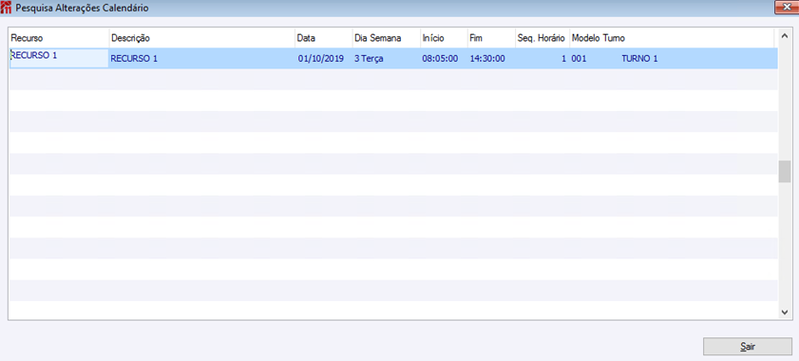
Task: Click the end time 14:30:00
Action: 488,59
